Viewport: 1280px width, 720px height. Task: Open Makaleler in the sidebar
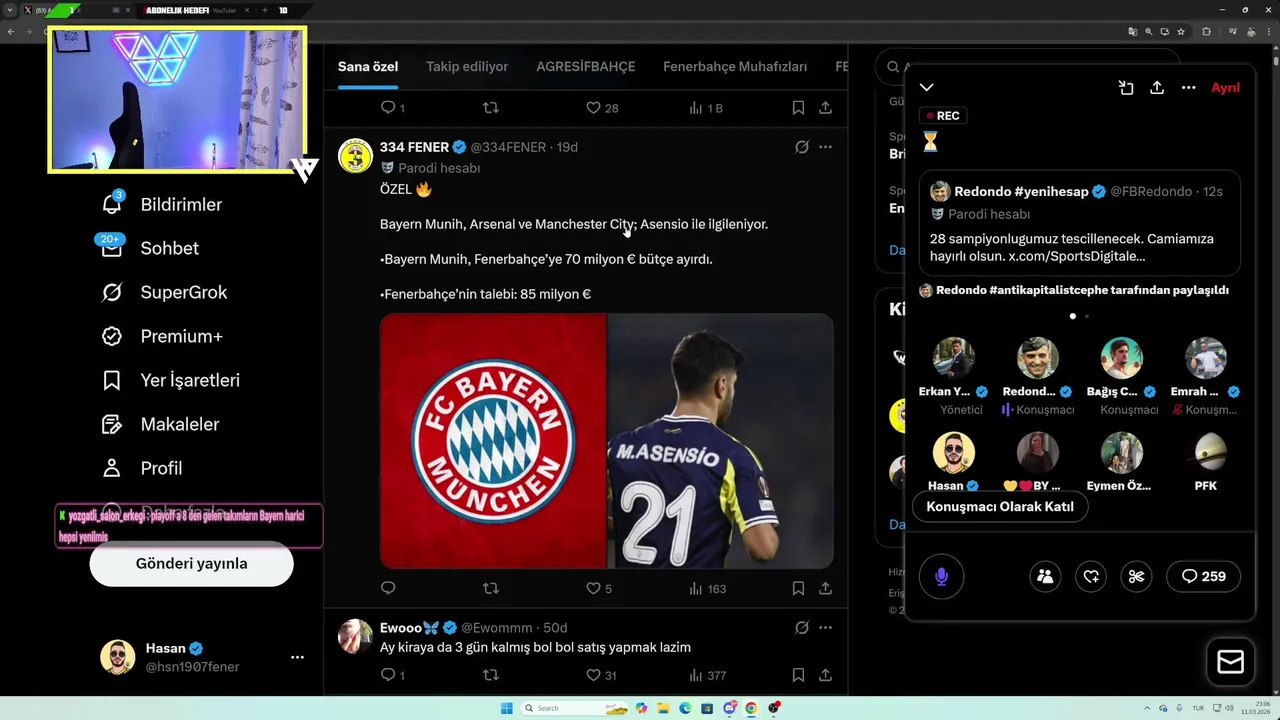[160, 424]
